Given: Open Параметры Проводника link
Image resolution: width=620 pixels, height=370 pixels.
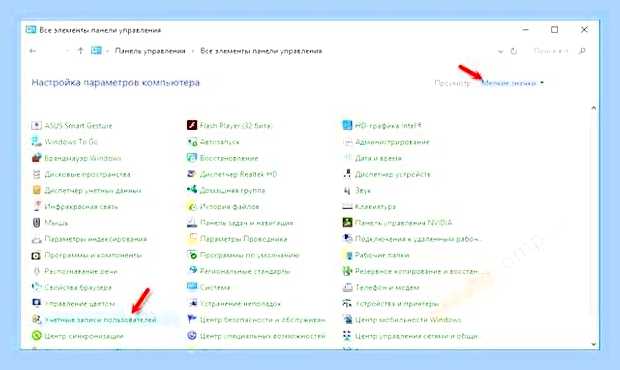Looking at the screenshot, I should (x=244, y=239).
